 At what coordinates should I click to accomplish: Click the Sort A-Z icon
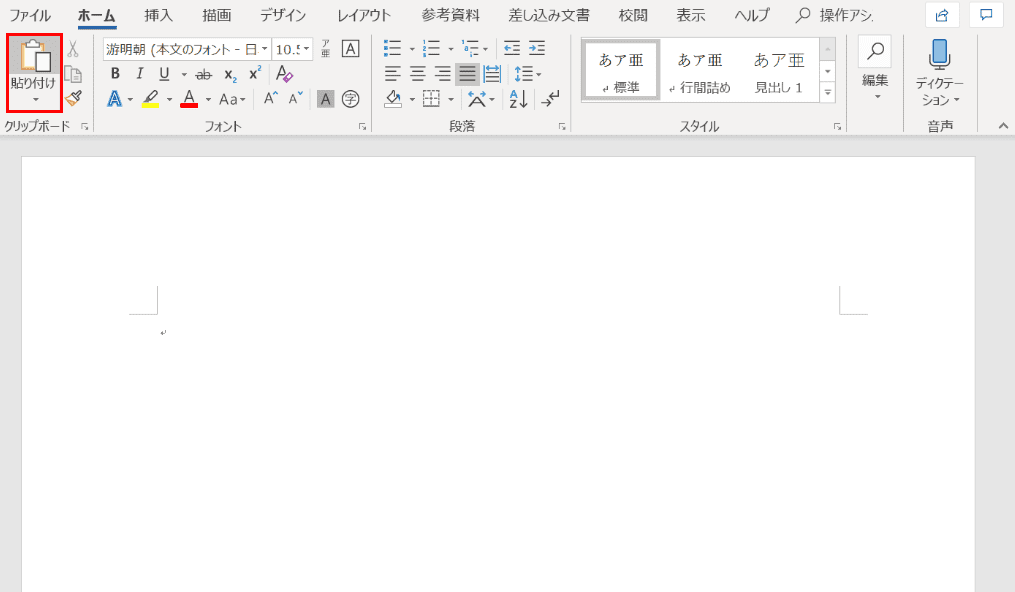(519, 99)
